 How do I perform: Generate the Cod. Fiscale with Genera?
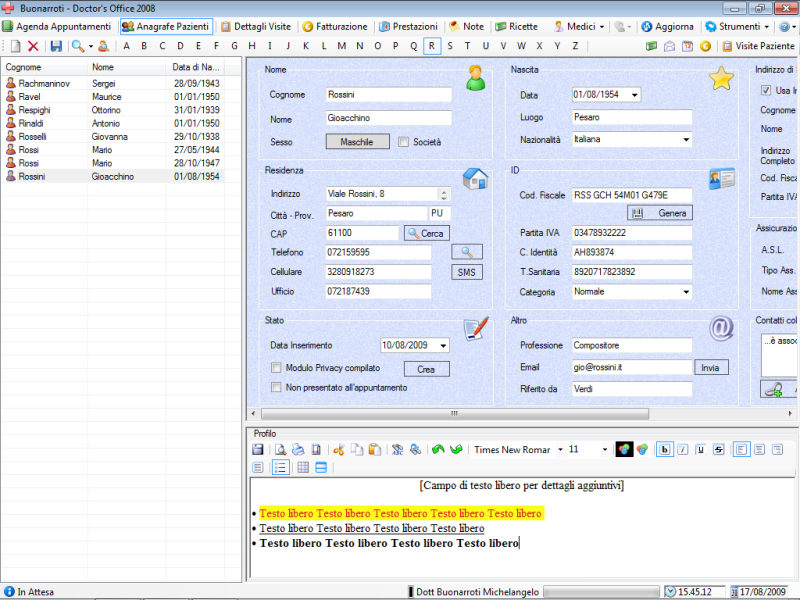click(x=660, y=213)
